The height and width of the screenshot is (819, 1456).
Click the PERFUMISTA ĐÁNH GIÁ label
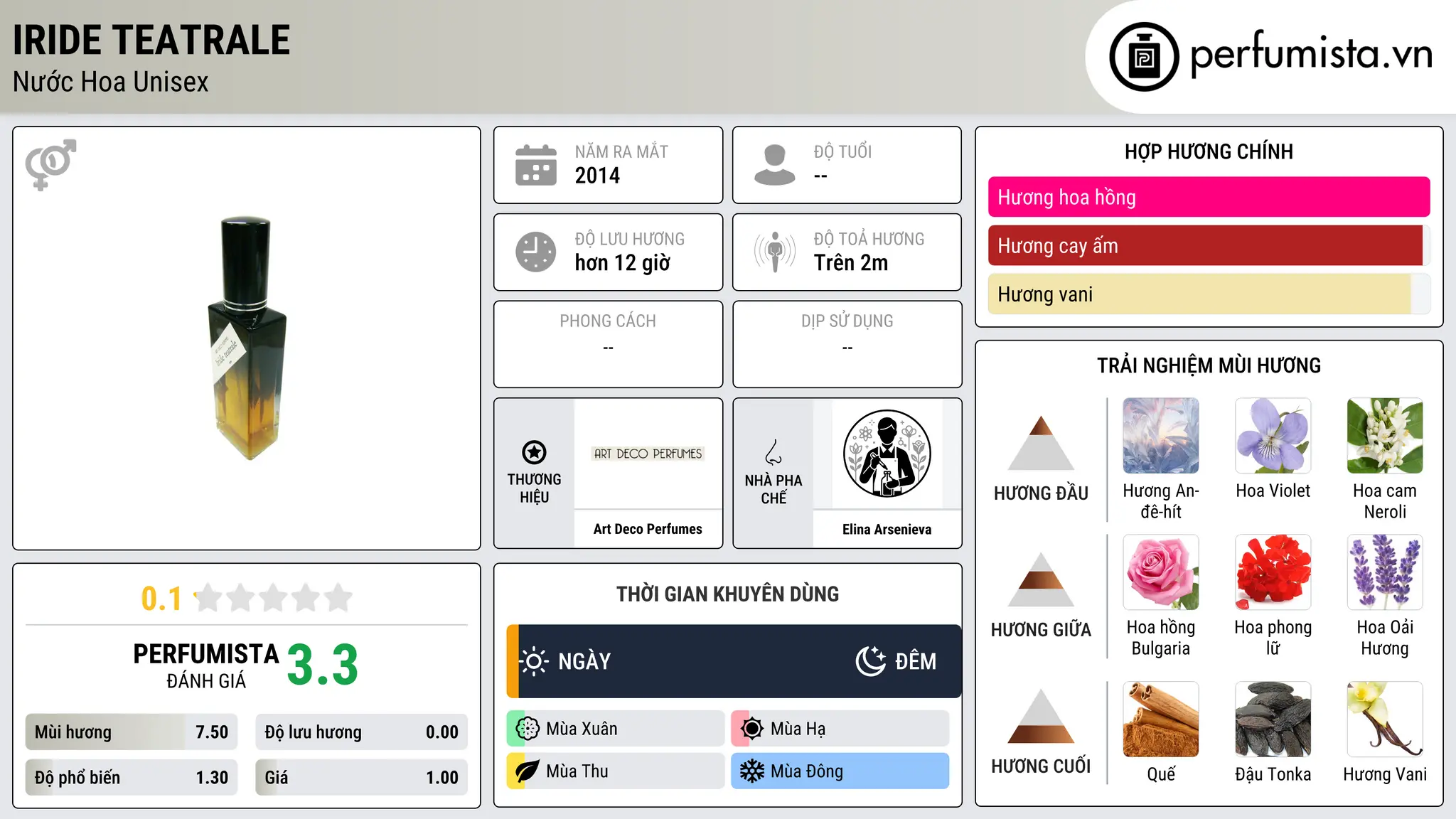point(206,665)
